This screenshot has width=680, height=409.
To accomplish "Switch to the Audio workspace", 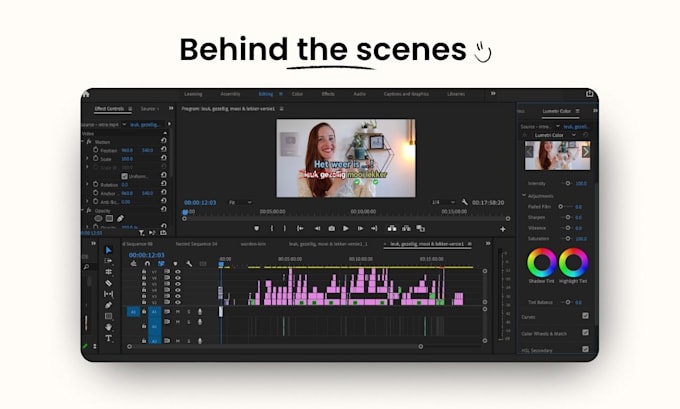I will (360, 94).
